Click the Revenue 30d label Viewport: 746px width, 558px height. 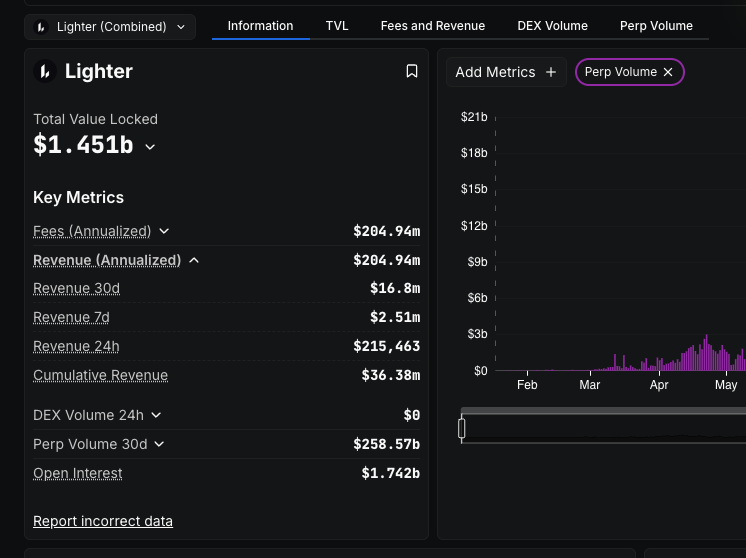(x=76, y=288)
